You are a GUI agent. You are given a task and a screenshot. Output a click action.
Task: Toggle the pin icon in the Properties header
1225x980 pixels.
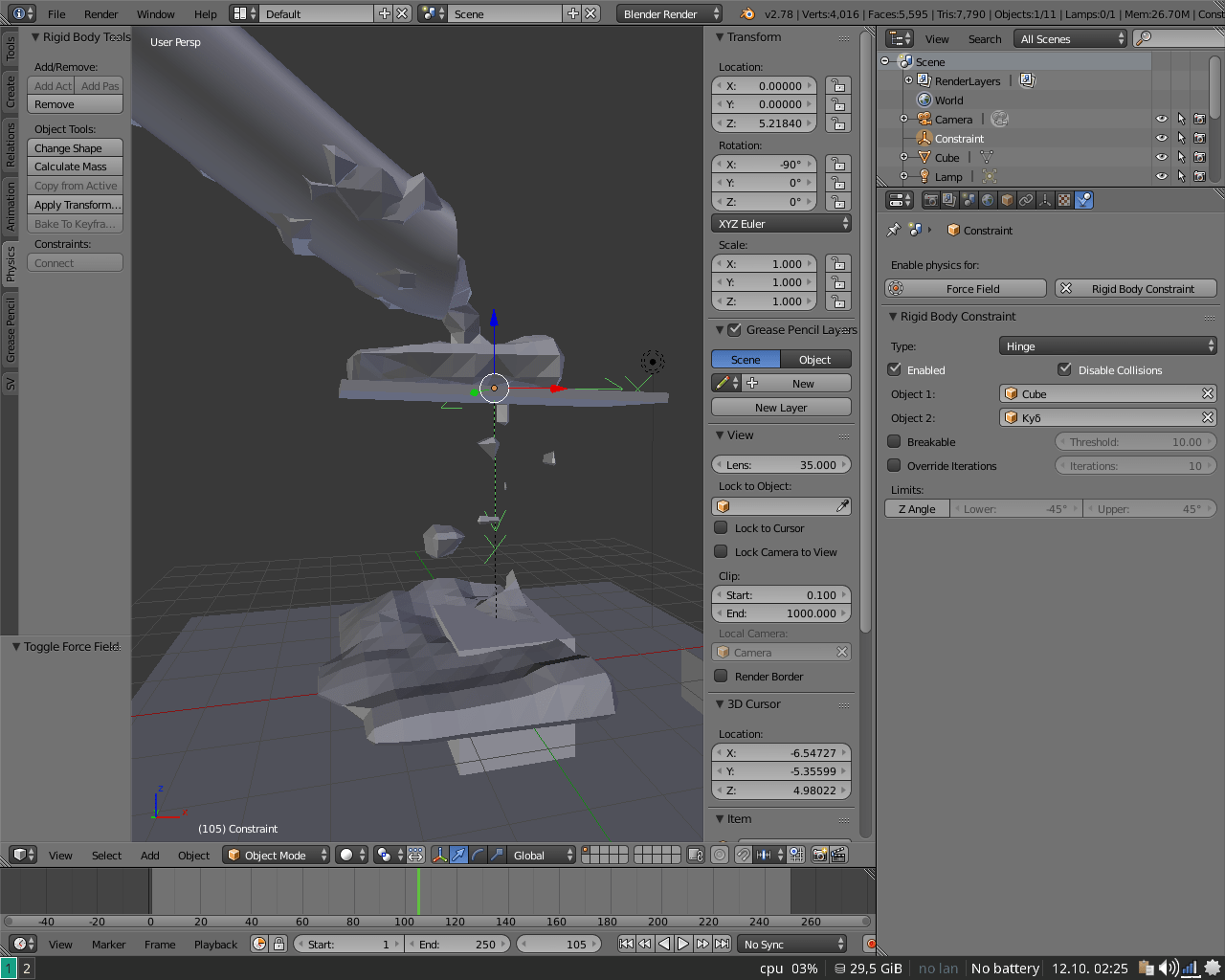[892, 230]
